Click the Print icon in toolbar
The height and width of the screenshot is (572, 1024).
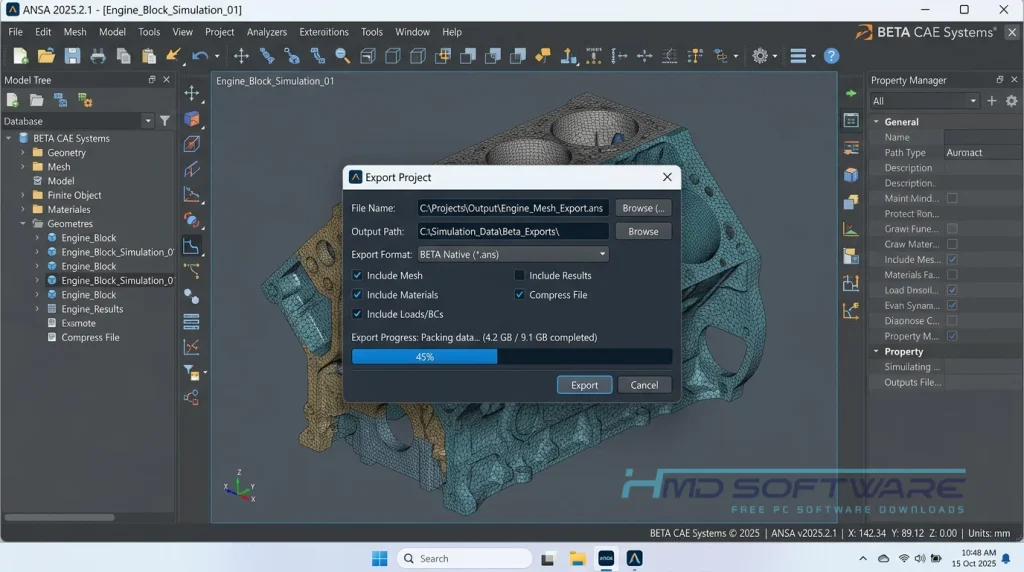point(98,56)
